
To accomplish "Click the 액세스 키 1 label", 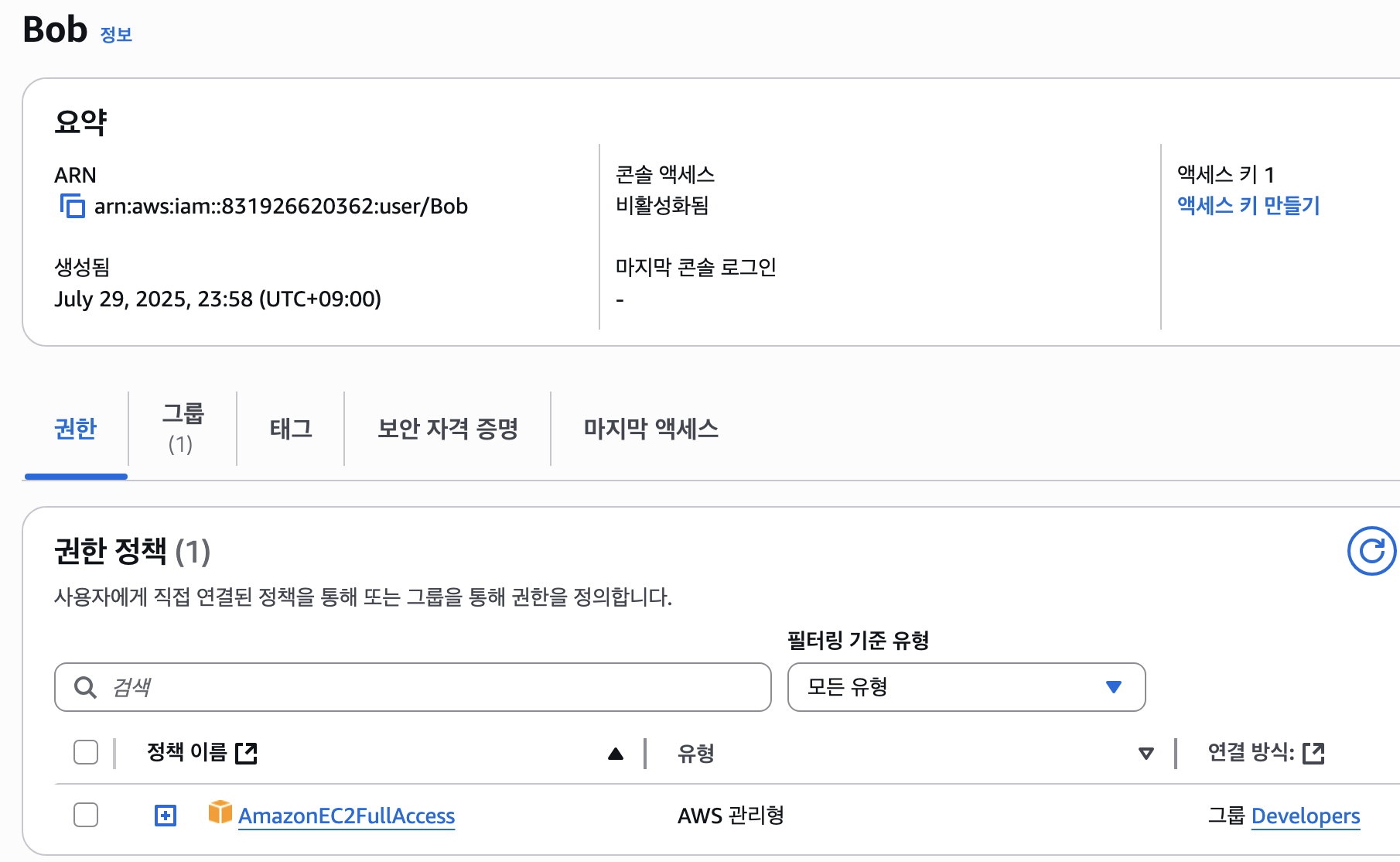I will click(x=1226, y=175).
